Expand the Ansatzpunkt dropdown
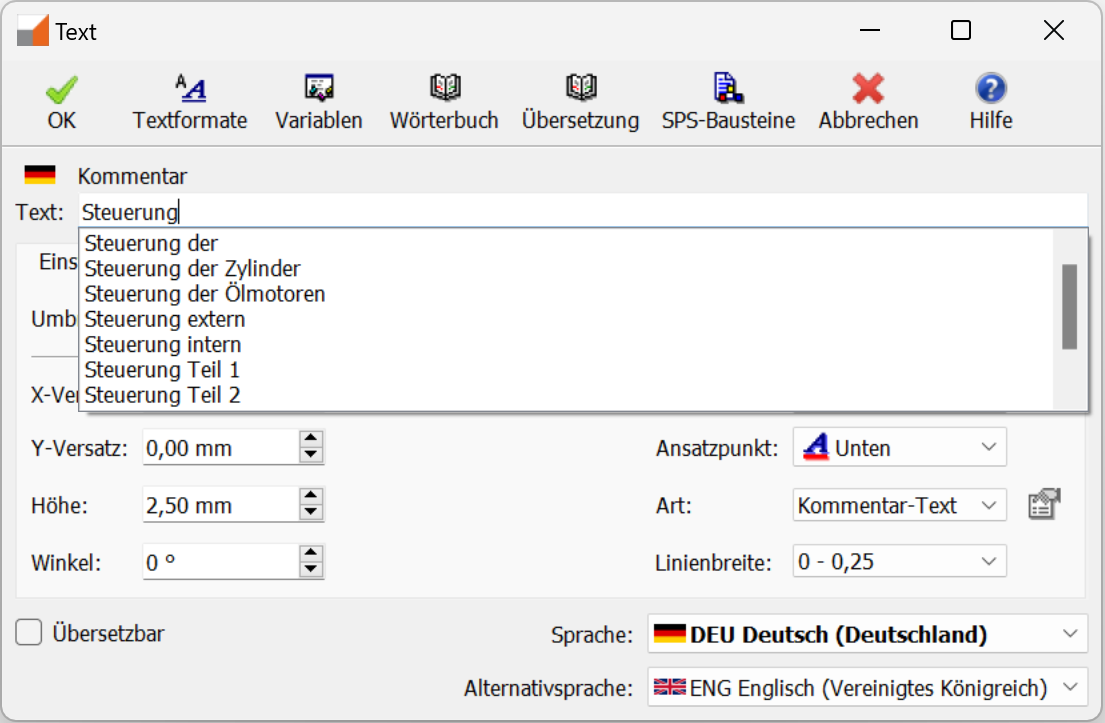The height and width of the screenshot is (723, 1105). pyautogui.click(x=988, y=448)
